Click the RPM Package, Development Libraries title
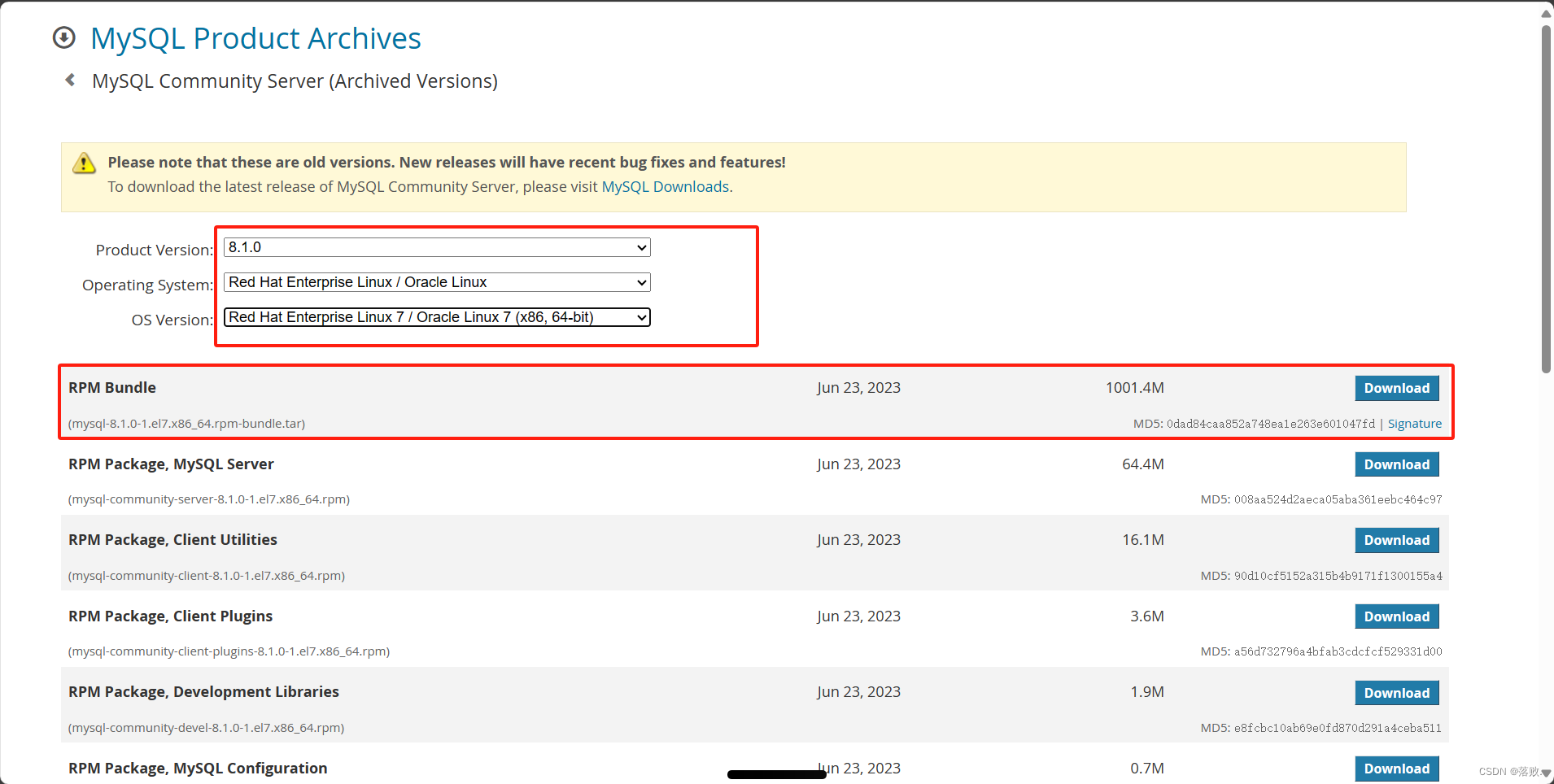This screenshot has width=1554, height=784. click(x=203, y=692)
